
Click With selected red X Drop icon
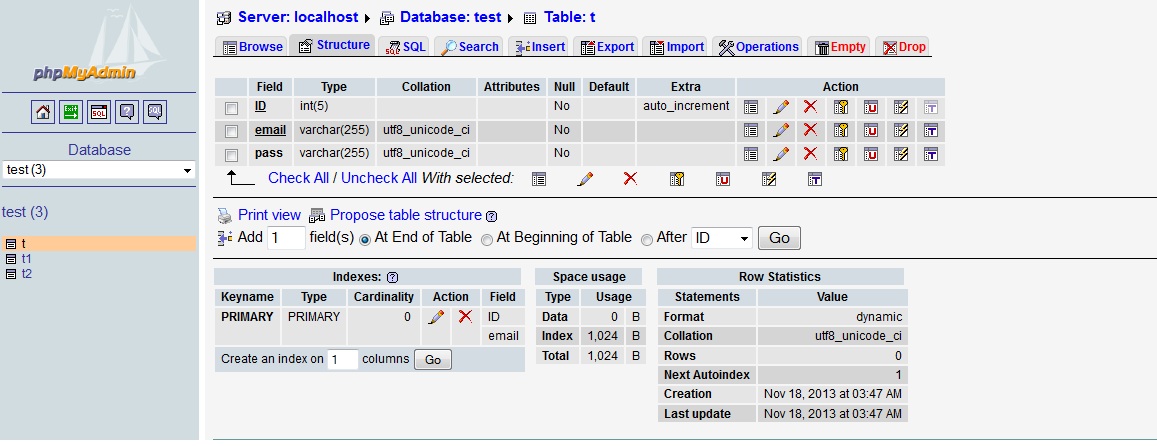[x=630, y=179]
